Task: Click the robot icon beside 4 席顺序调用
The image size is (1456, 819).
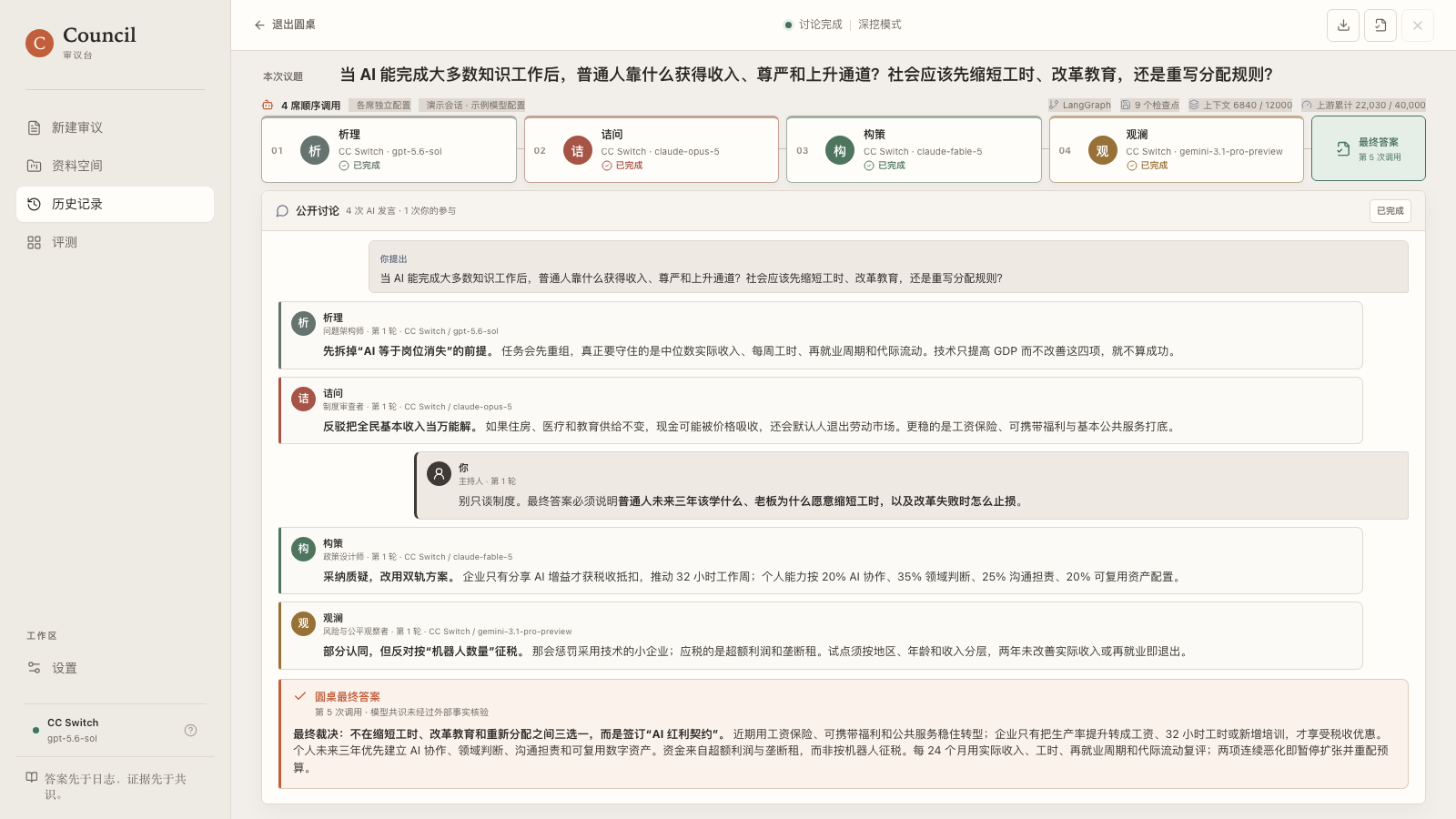Action: coord(268,106)
